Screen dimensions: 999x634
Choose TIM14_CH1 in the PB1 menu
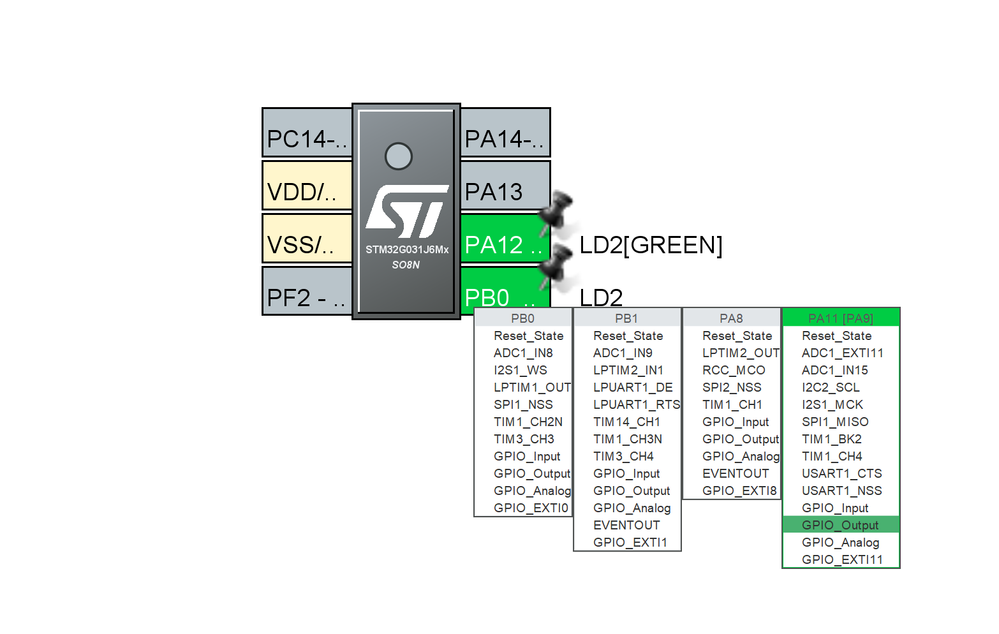click(x=628, y=422)
